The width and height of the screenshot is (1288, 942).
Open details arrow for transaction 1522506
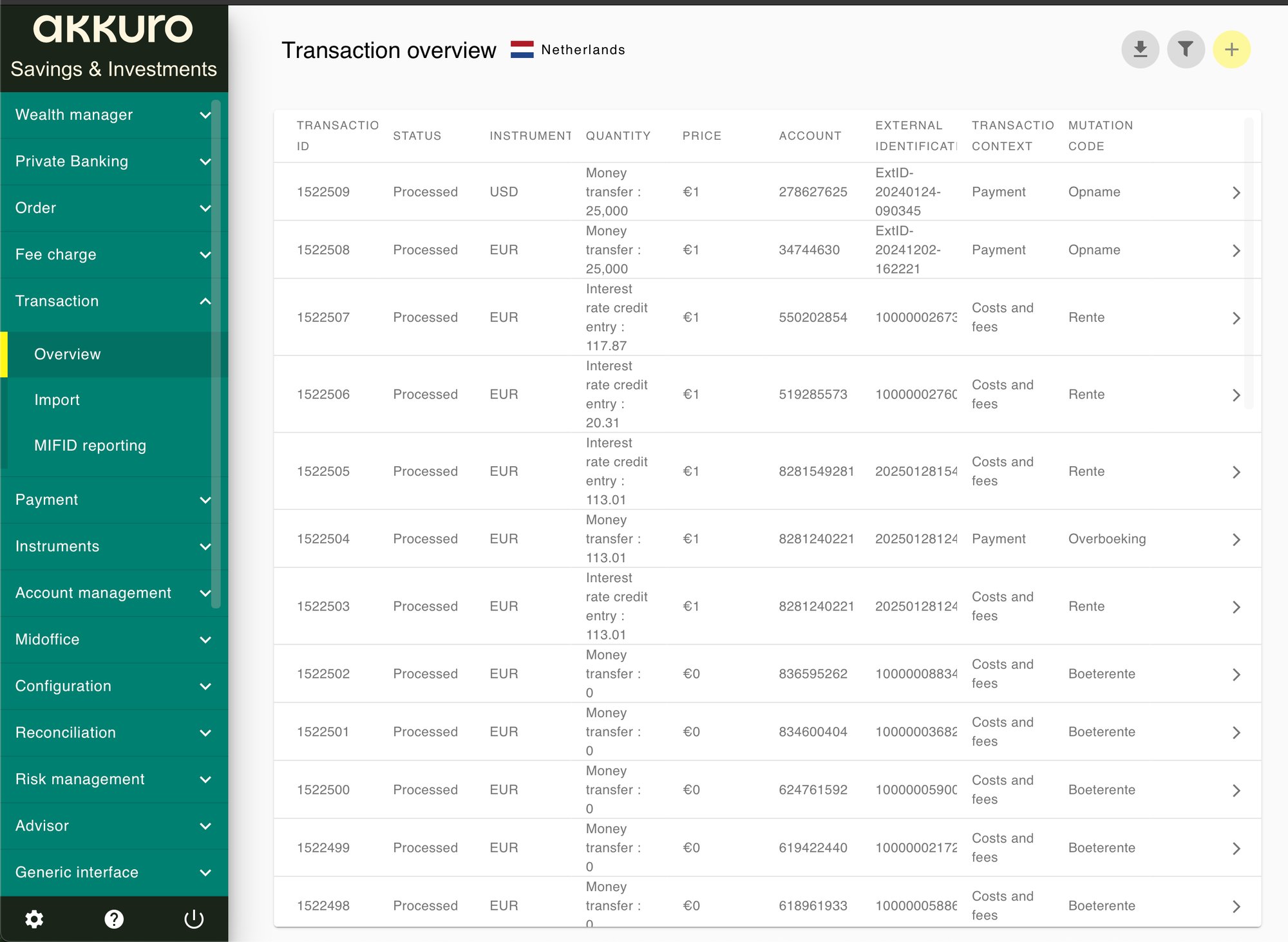coord(1236,395)
